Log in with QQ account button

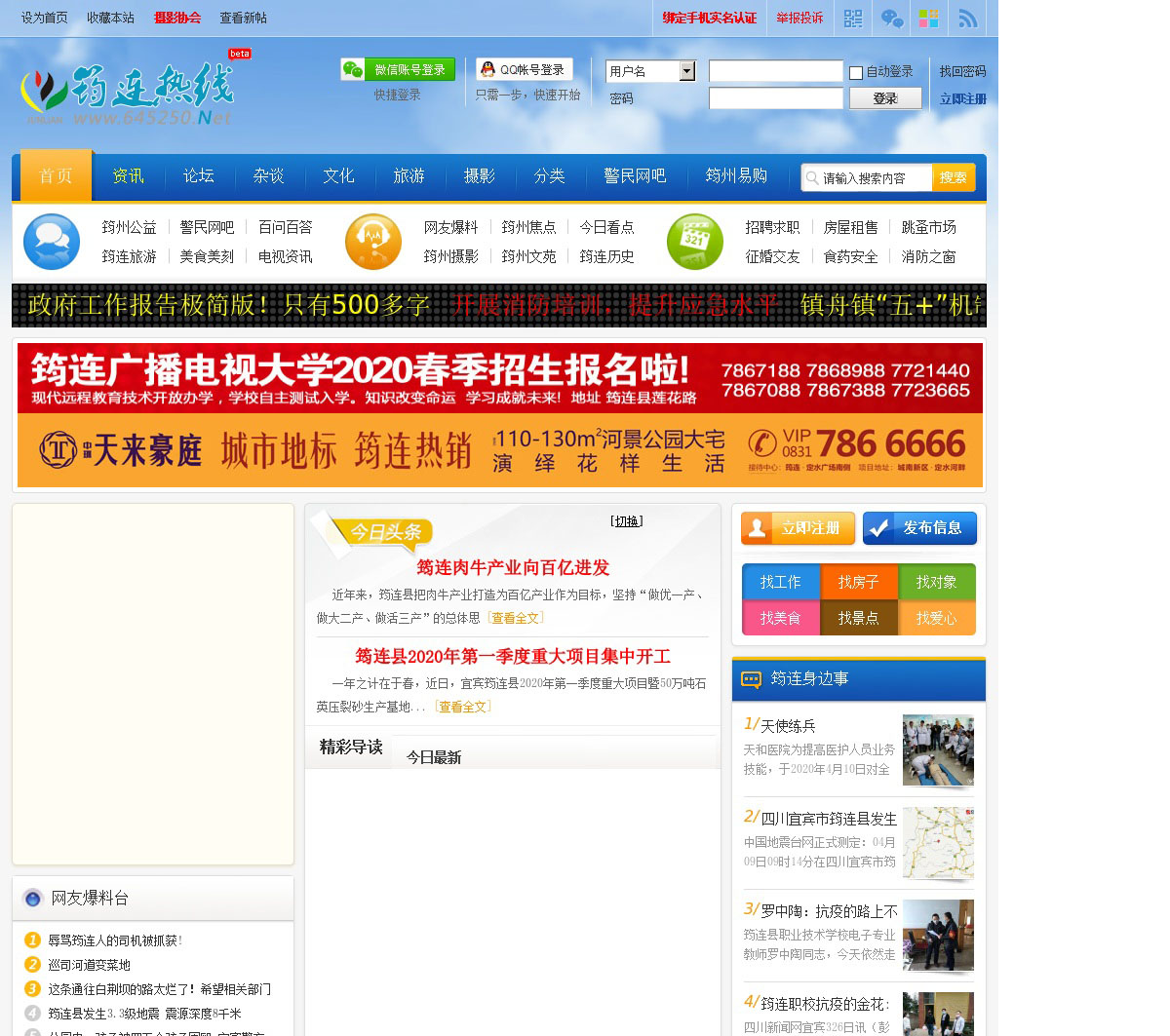coord(524,69)
